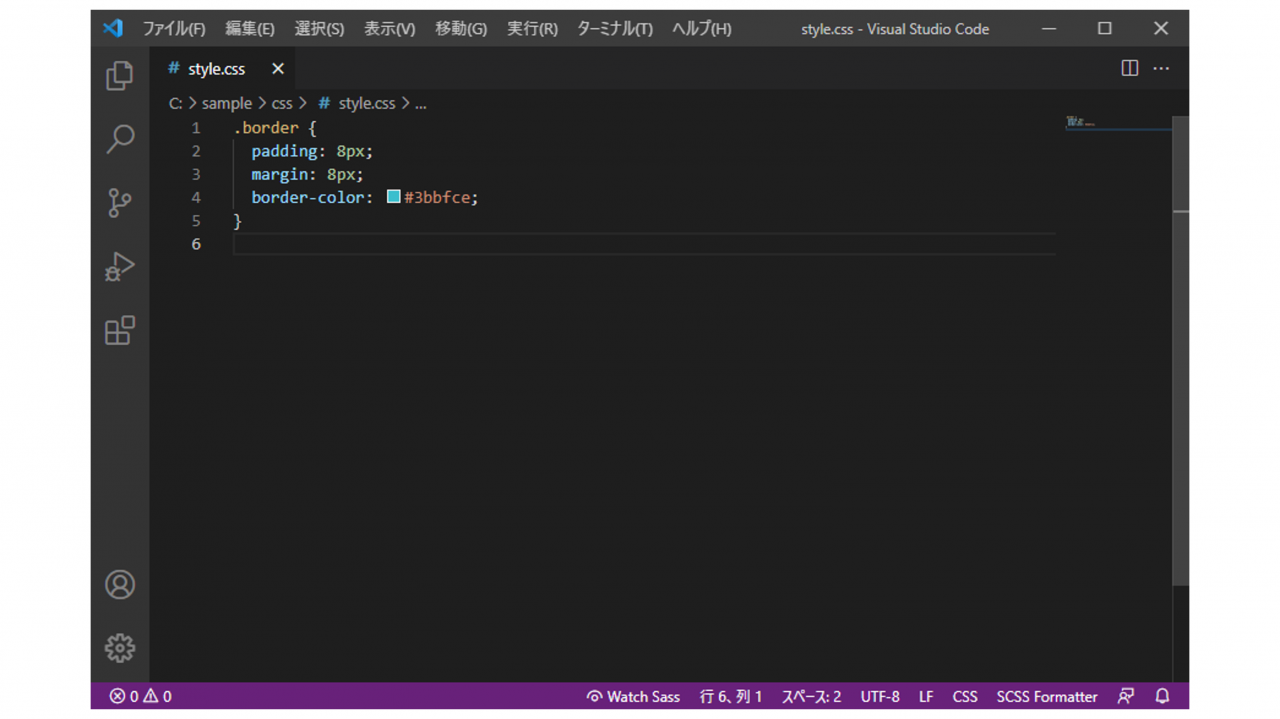Viewport: 1280px width, 719px height.
Task: Open the feedback icon in status bar
Action: click(x=1126, y=696)
